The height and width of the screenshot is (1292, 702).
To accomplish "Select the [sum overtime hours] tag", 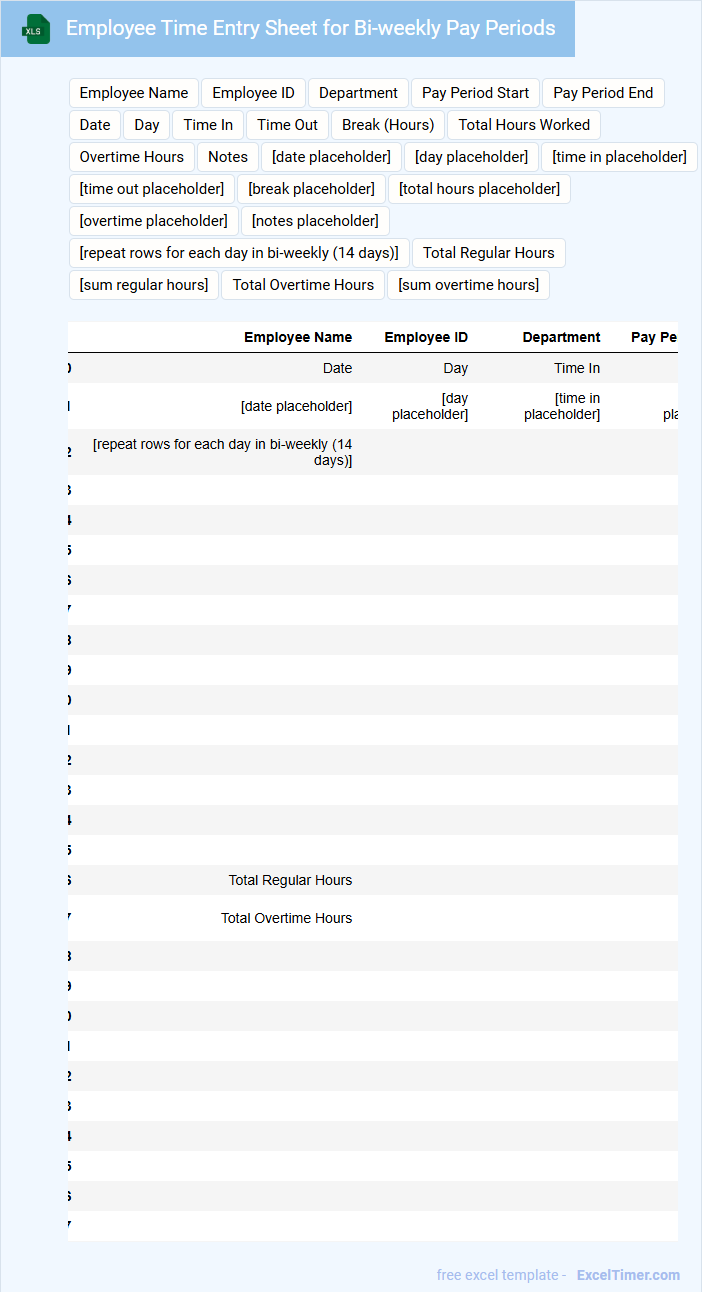I will point(469,285).
